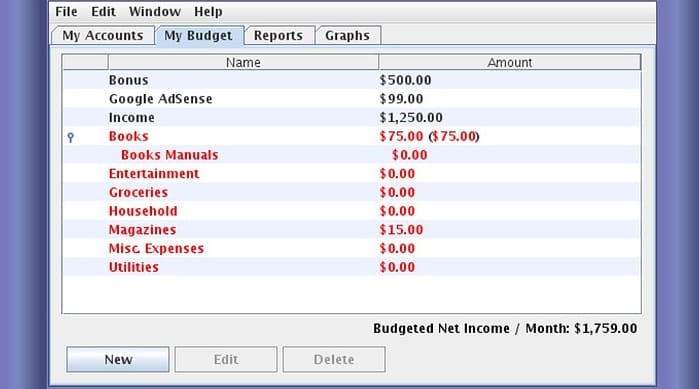
Task: Click the Entertainment $0.00 amount
Action: [x=397, y=174]
